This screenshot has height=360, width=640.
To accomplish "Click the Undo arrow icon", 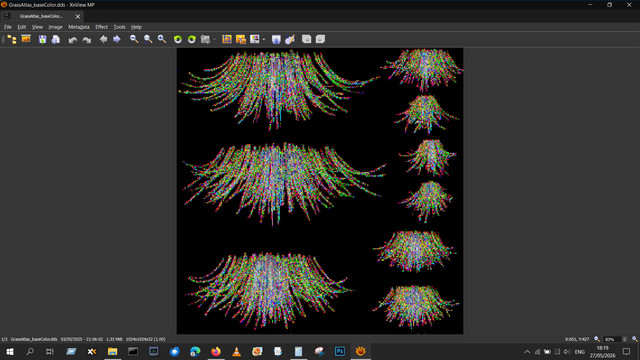I will 73,40.
